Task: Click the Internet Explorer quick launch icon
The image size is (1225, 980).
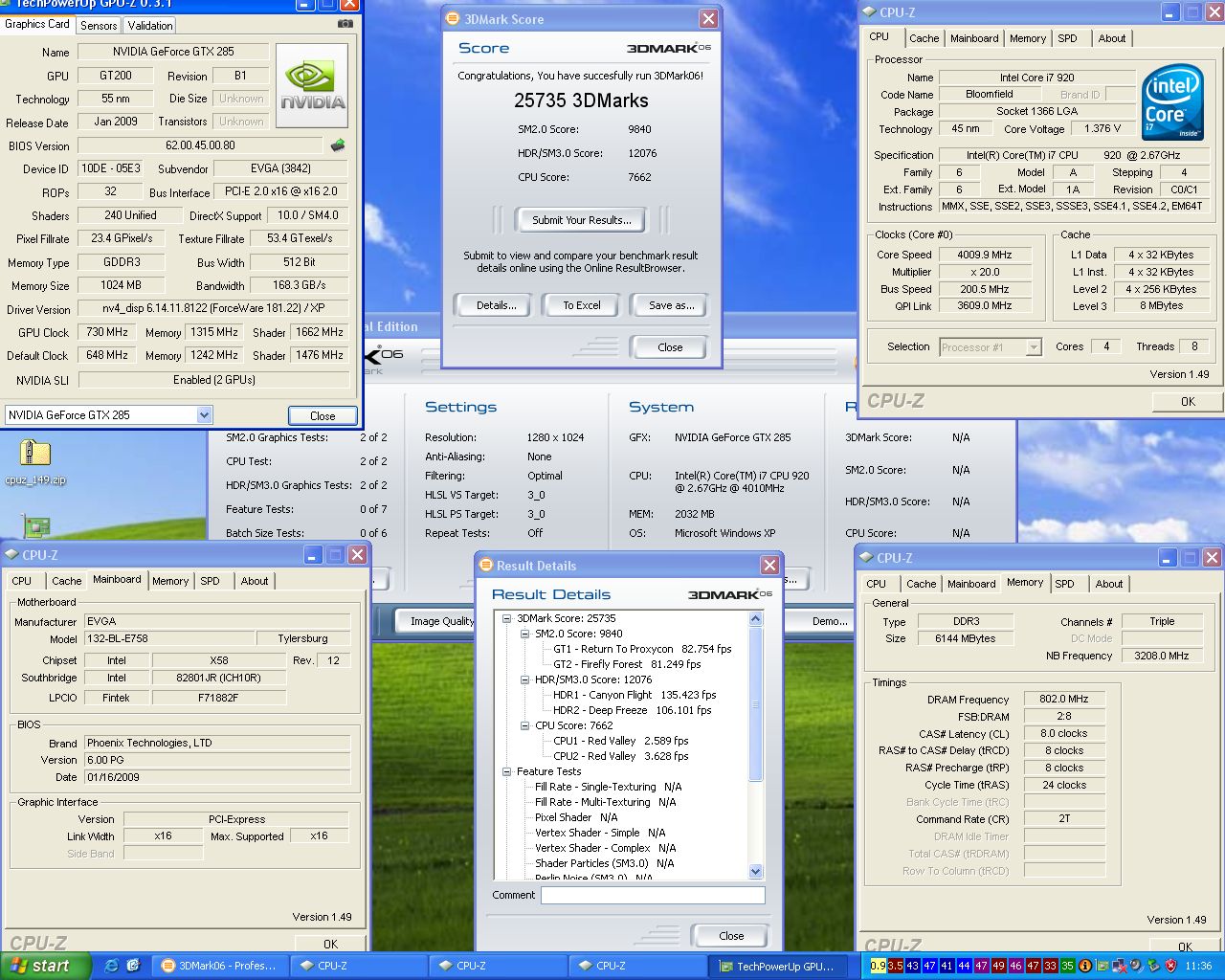Action: [x=111, y=966]
